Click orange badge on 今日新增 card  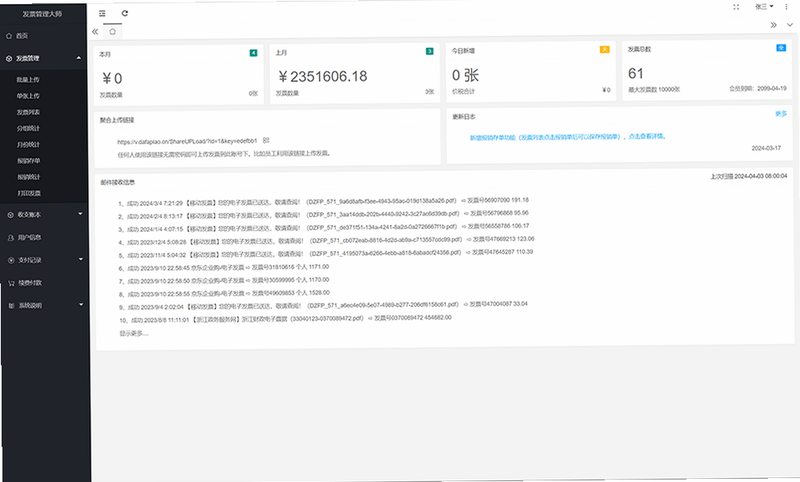pyautogui.click(x=605, y=49)
